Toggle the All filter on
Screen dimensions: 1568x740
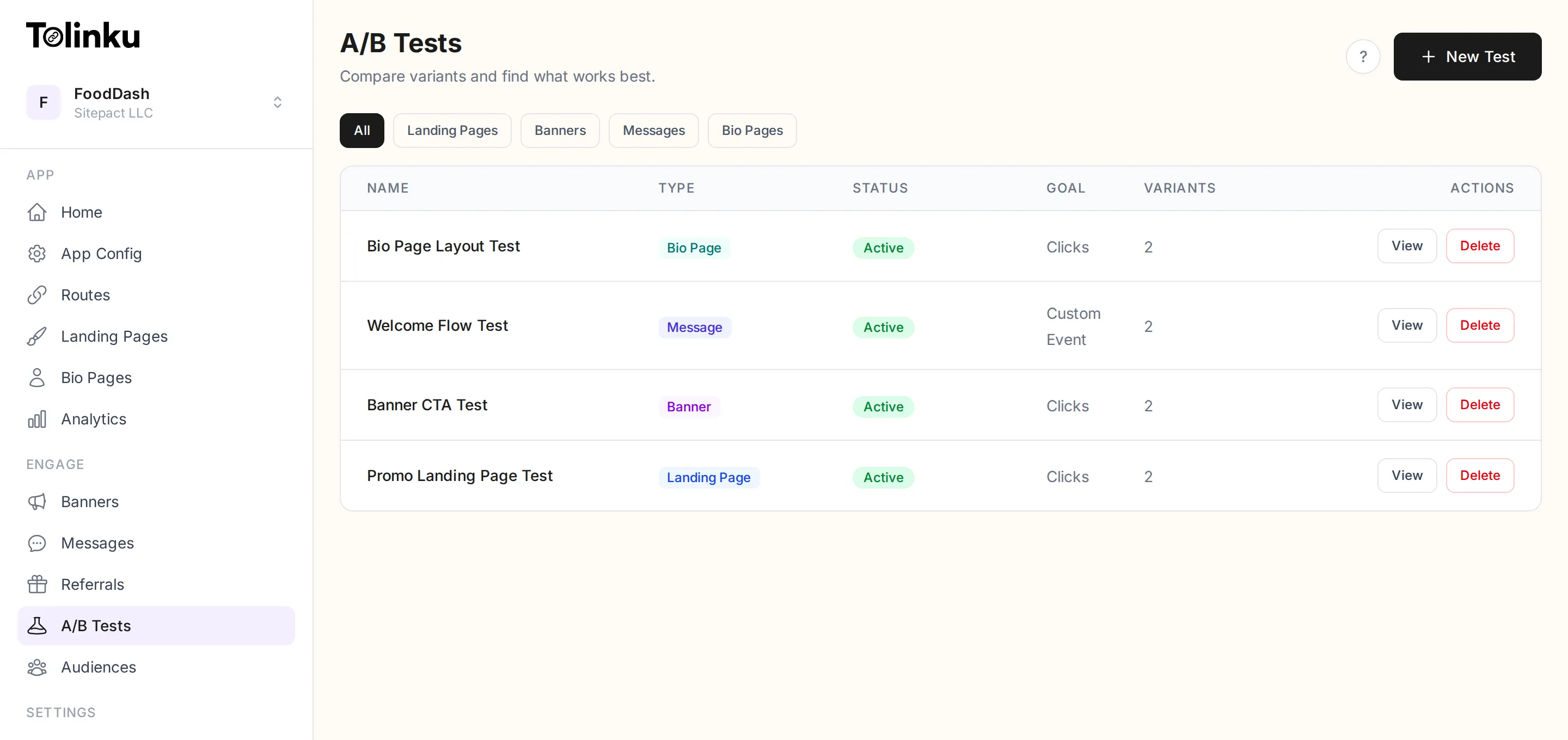pos(362,130)
